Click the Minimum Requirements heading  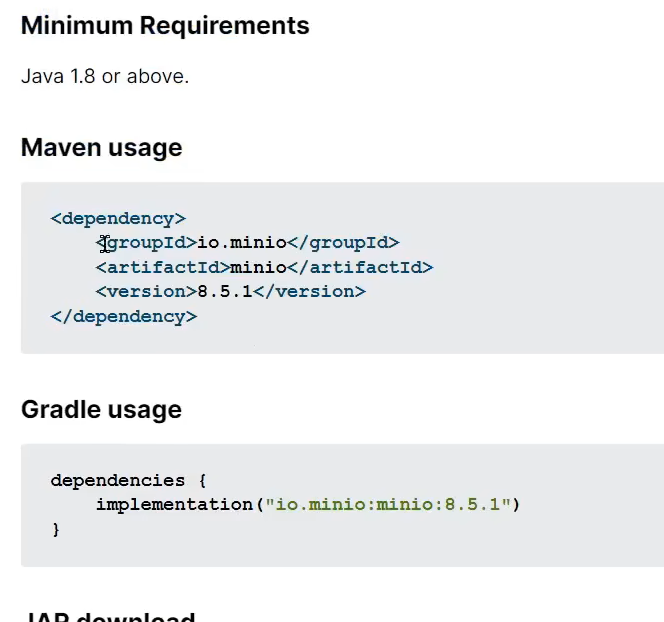coord(165,25)
